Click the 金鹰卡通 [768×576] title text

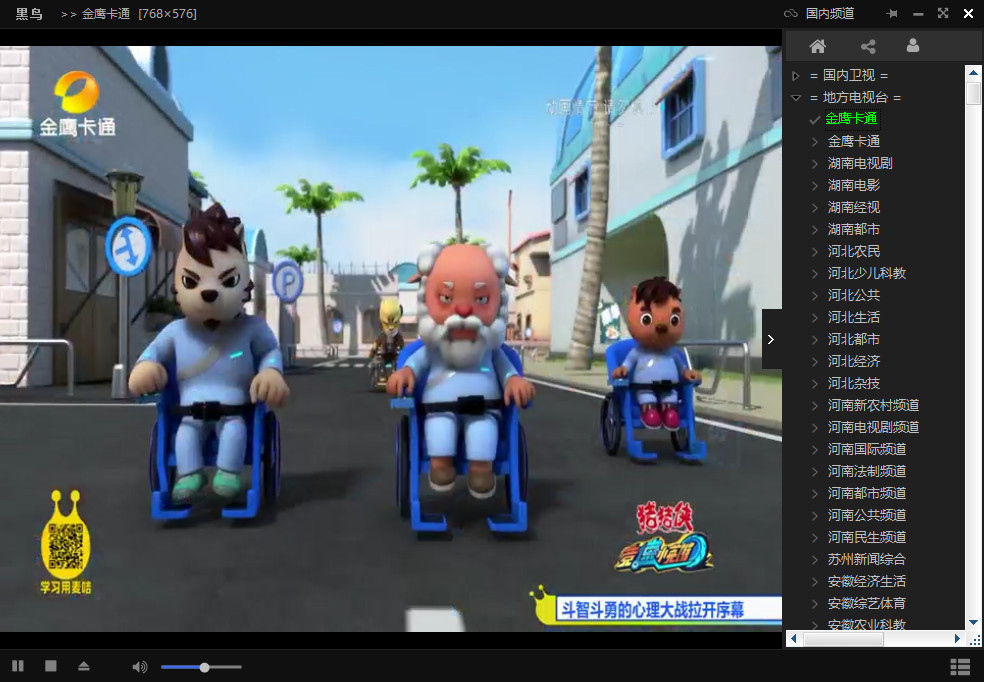(139, 14)
